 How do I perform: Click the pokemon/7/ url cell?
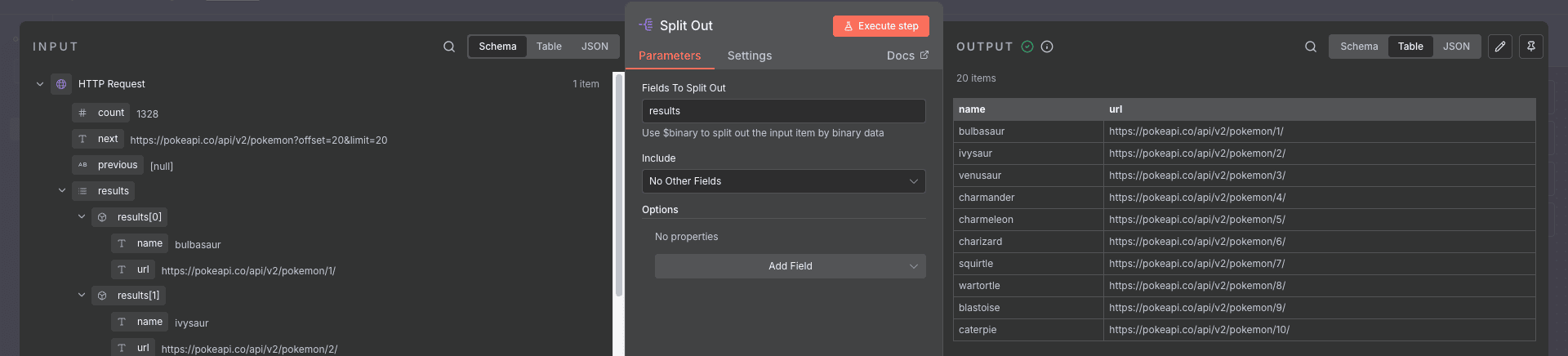click(1320, 264)
